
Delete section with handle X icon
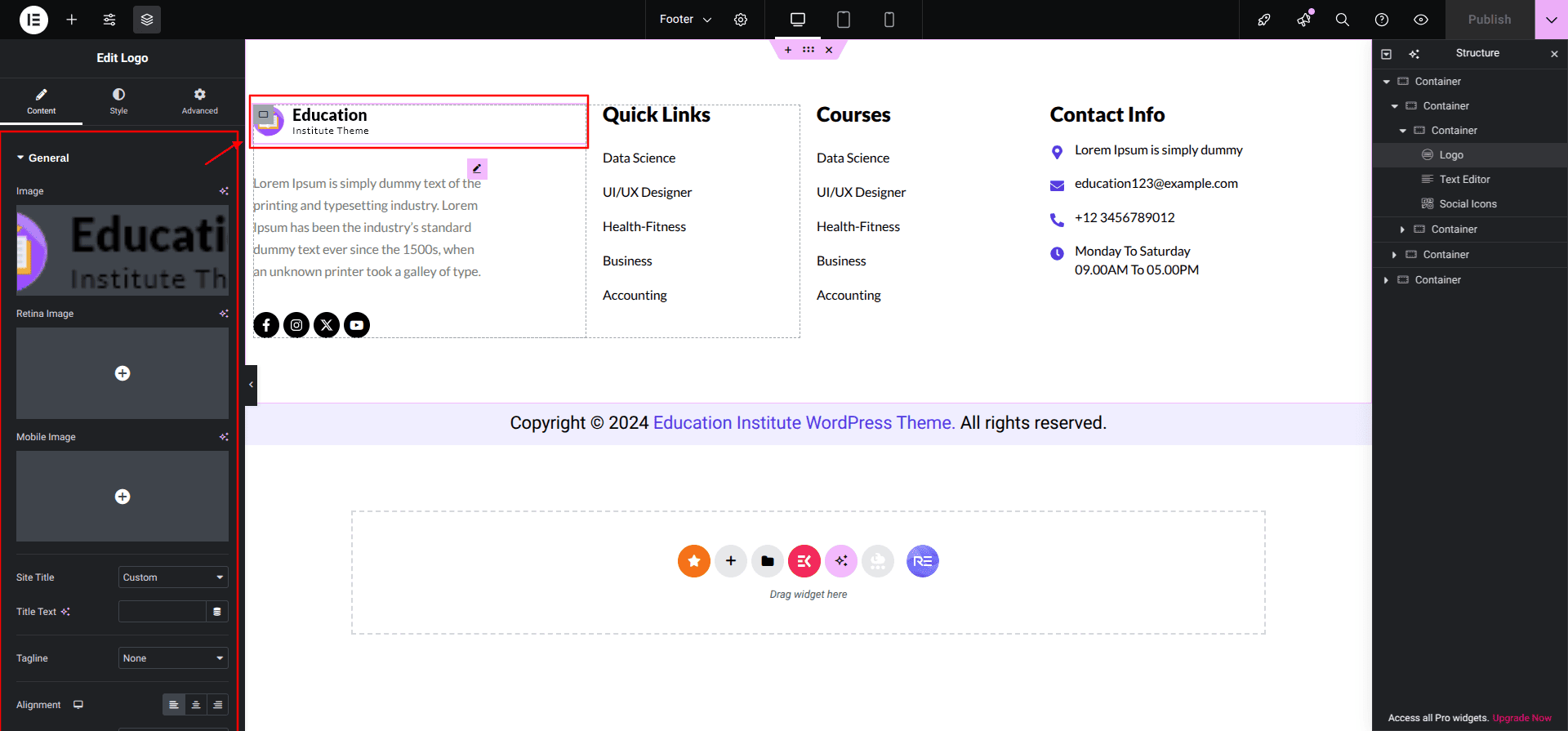[x=829, y=50]
